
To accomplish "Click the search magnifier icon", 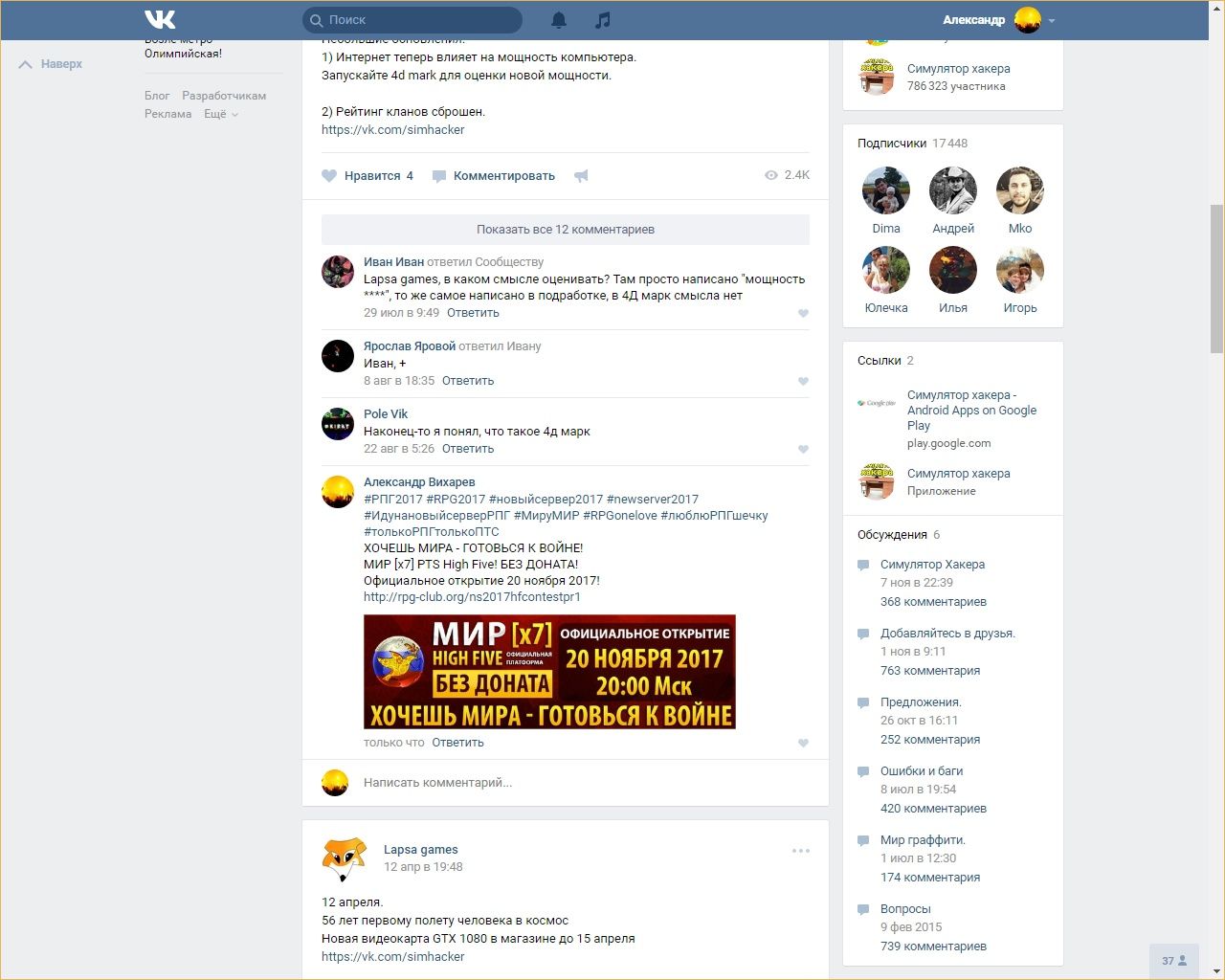I will [x=316, y=20].
